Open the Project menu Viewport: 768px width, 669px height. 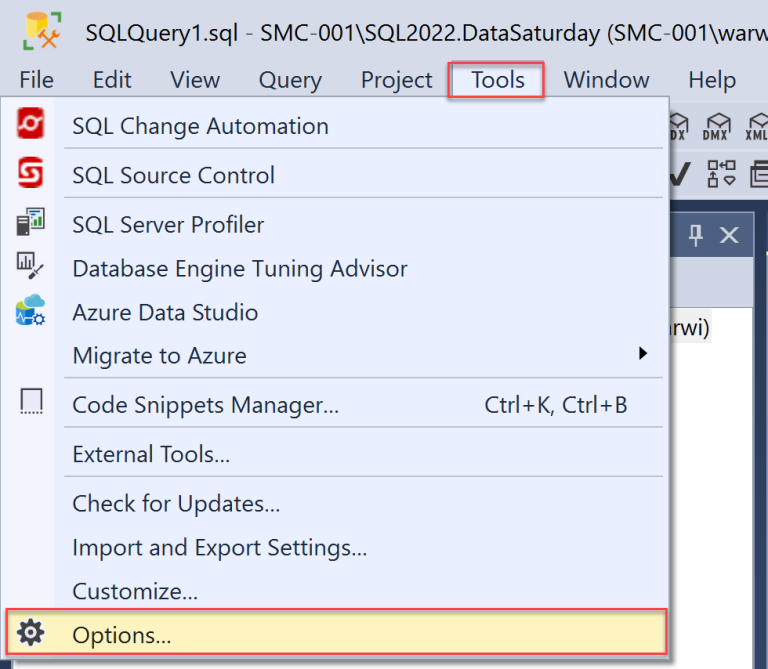click(396, 80)
